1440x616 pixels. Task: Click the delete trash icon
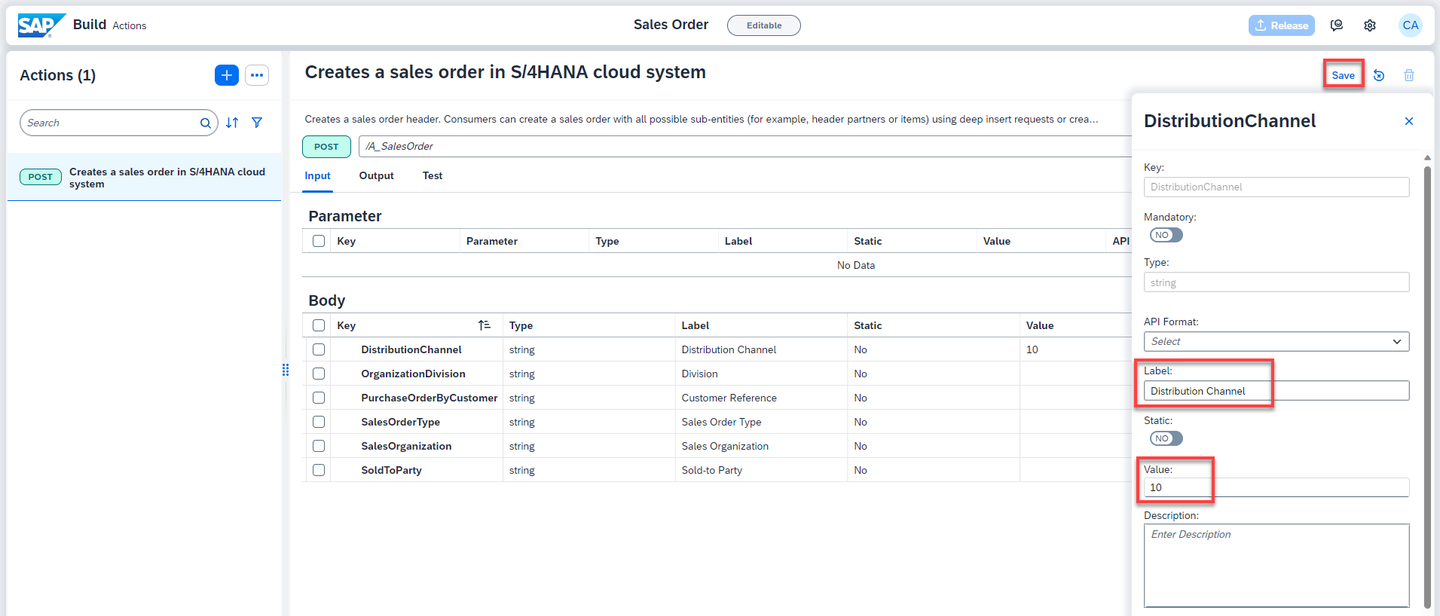point(1409,75)
